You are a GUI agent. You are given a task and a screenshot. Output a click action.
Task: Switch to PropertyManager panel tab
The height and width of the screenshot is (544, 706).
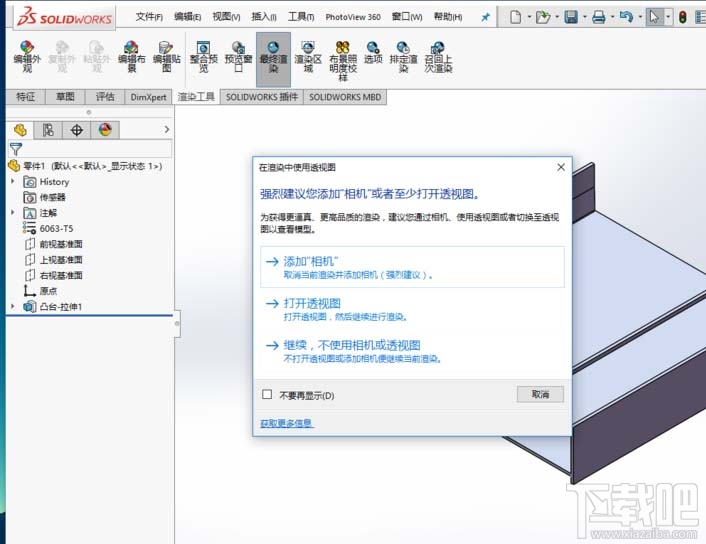coord(48,130)
